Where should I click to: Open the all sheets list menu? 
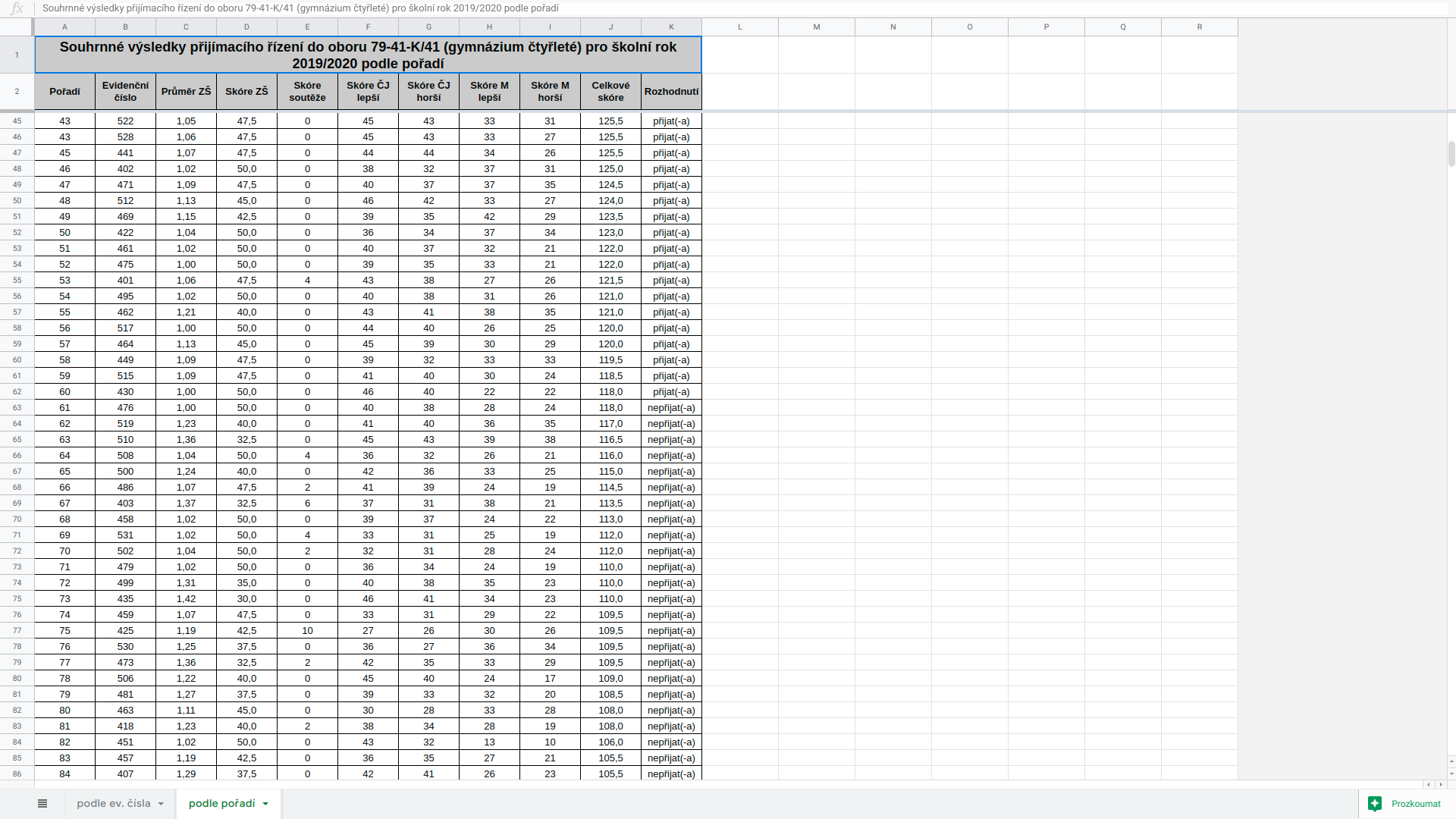coord(42,804)
